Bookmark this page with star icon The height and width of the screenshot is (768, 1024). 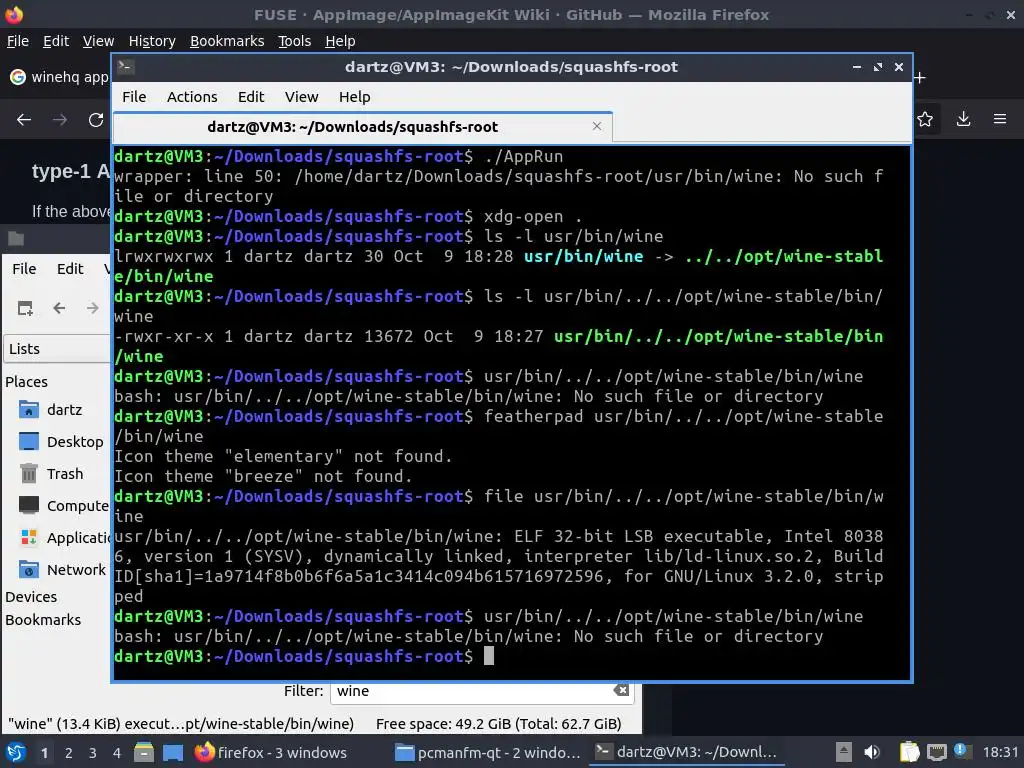[x=925, y=119]
